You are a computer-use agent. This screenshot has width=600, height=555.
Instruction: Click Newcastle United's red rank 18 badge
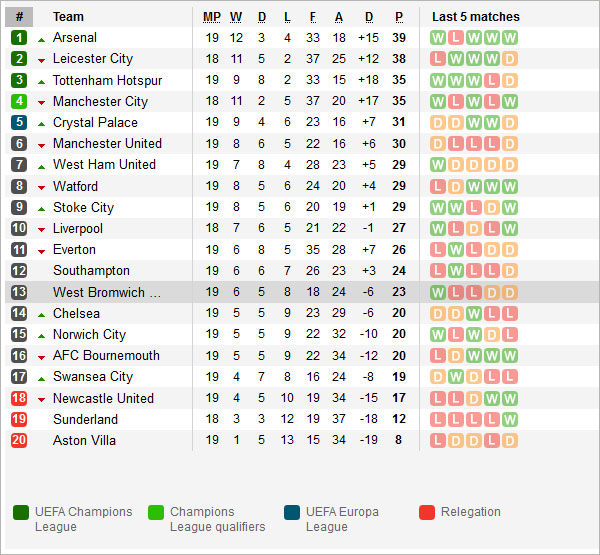(19, 398)
